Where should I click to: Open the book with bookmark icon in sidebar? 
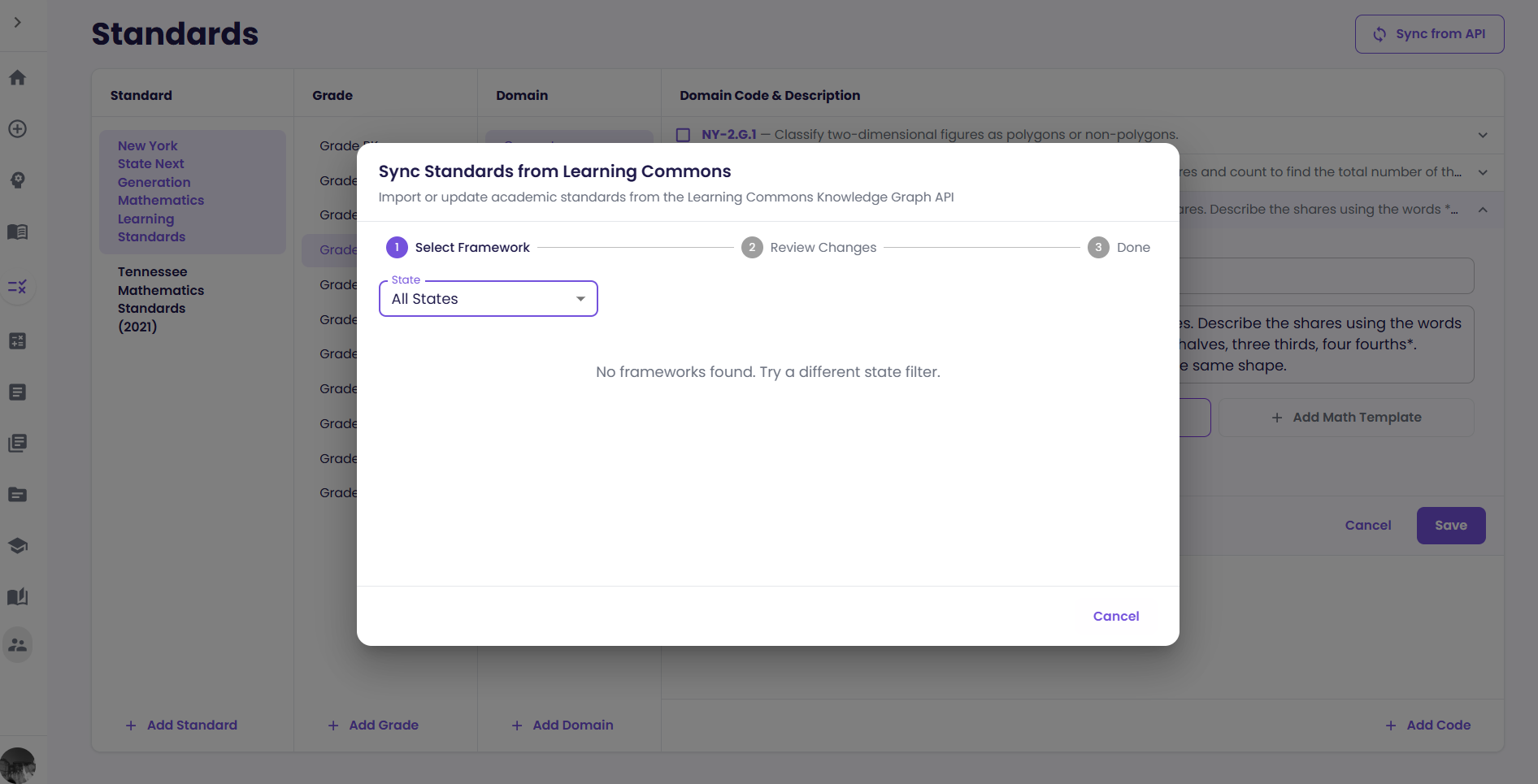click(17, 597)
